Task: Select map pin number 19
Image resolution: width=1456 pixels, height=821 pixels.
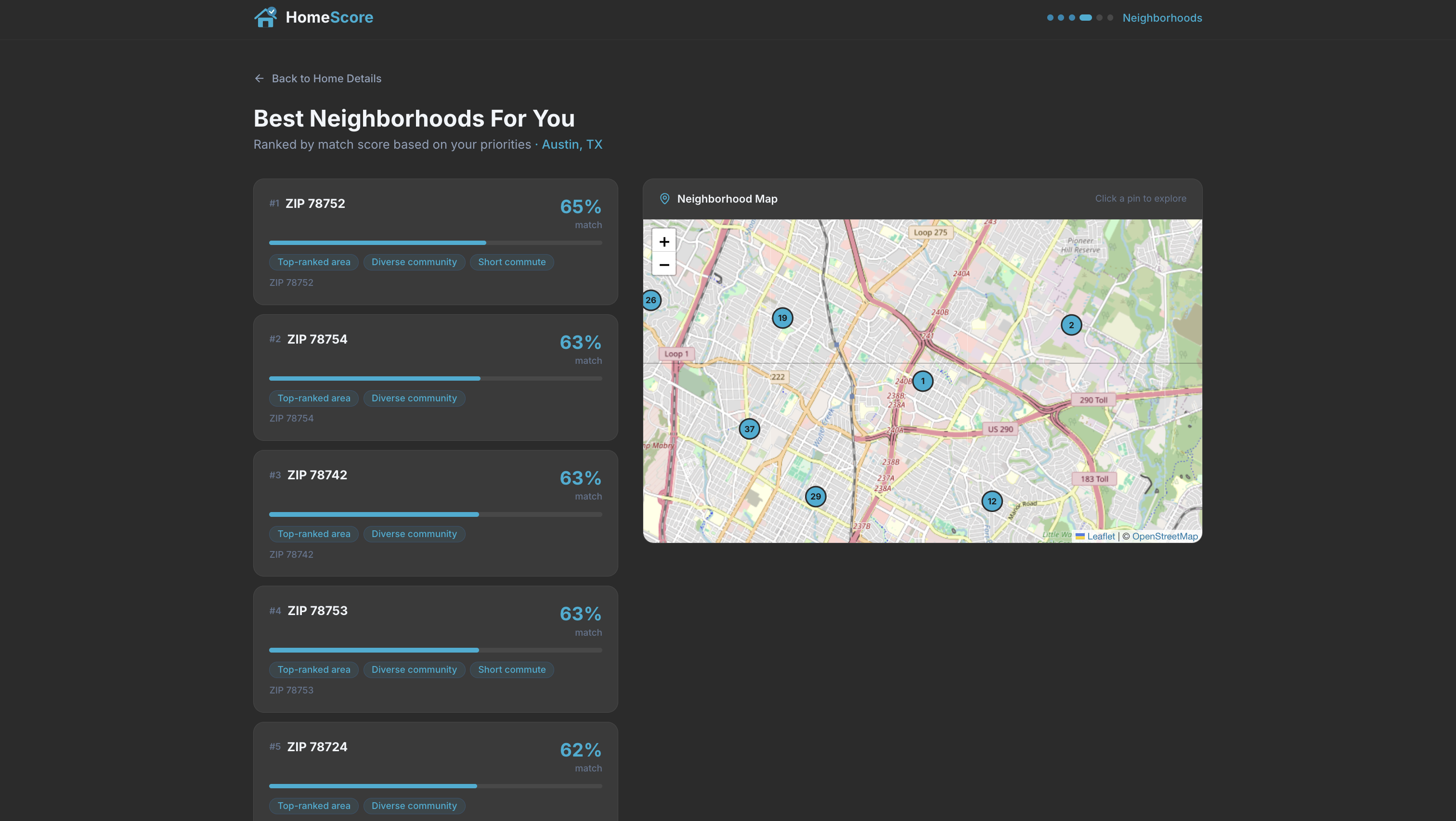Action: point(782,318)
